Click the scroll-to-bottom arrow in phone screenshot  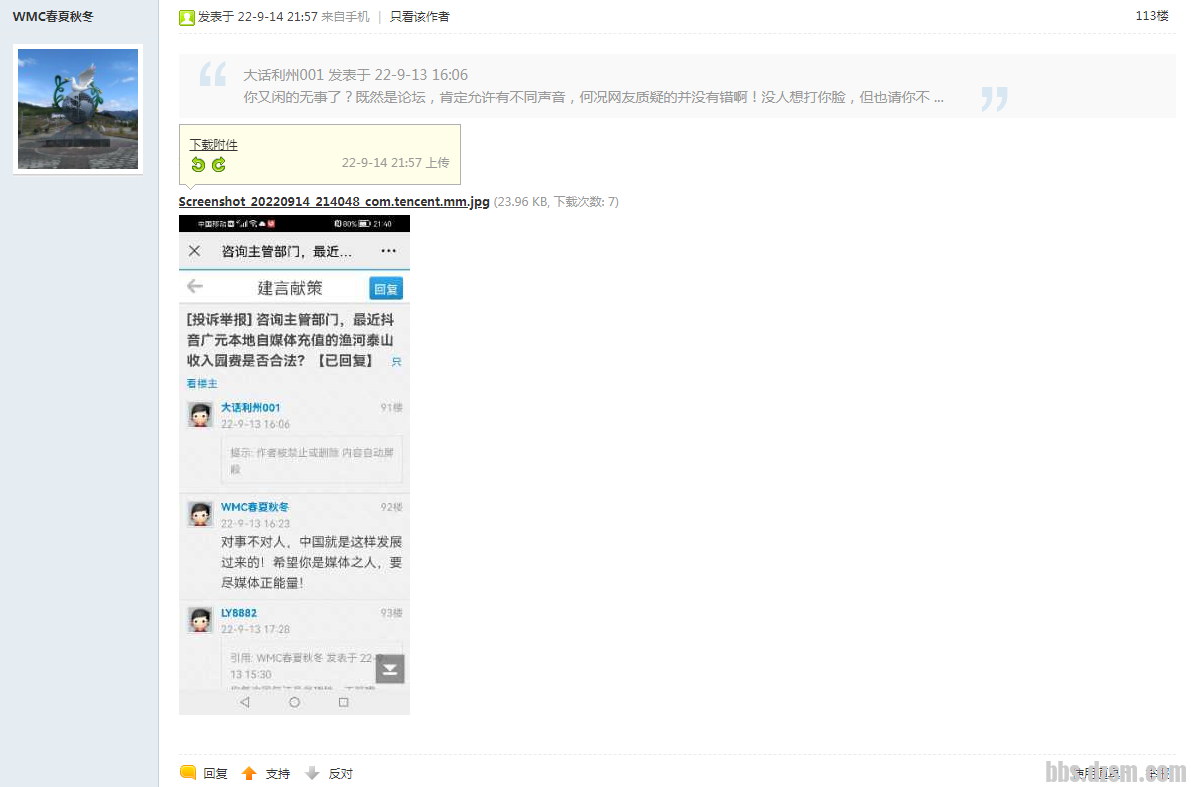point(390,669)
